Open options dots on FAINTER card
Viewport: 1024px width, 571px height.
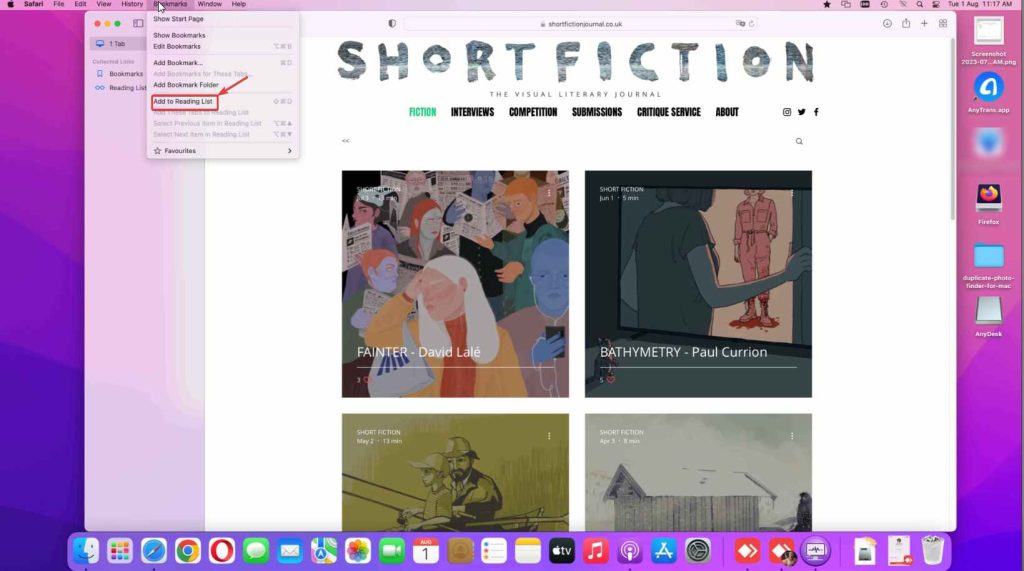click(x=549, y=193)
